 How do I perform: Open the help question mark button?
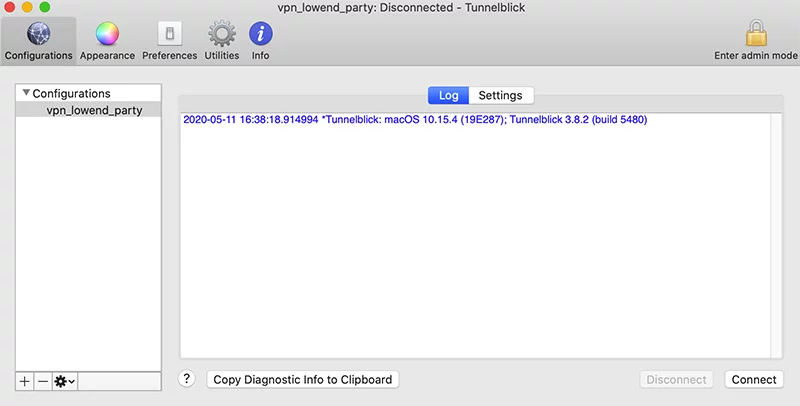point(187,379)
